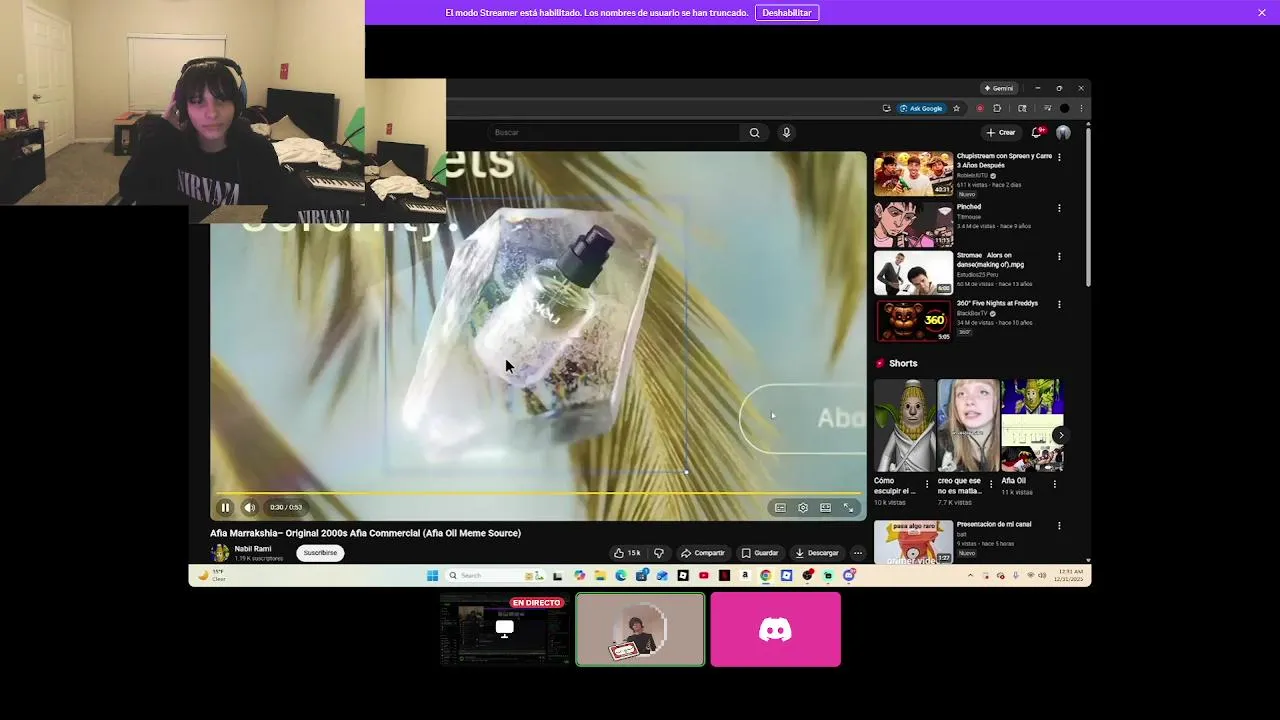Open options for Chupistream video
This screenshot has height=720, width=1280.
[x=1059, y=157]
